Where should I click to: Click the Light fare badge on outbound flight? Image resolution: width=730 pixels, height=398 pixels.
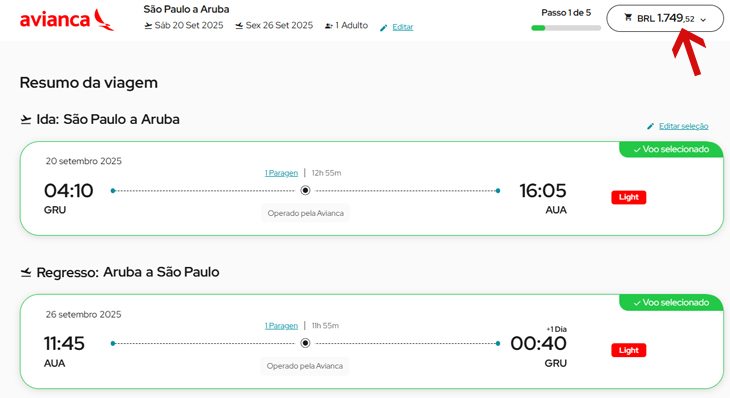pos(629,197)
